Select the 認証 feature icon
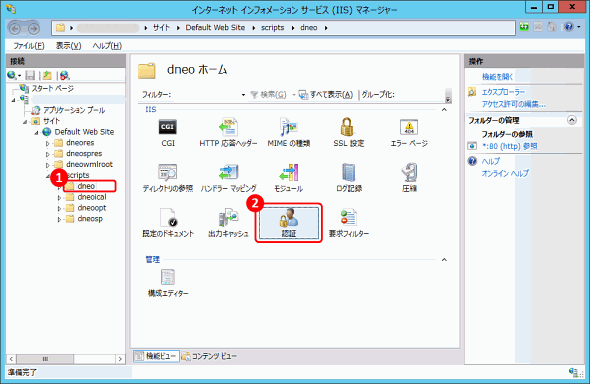 pos(289,223)
